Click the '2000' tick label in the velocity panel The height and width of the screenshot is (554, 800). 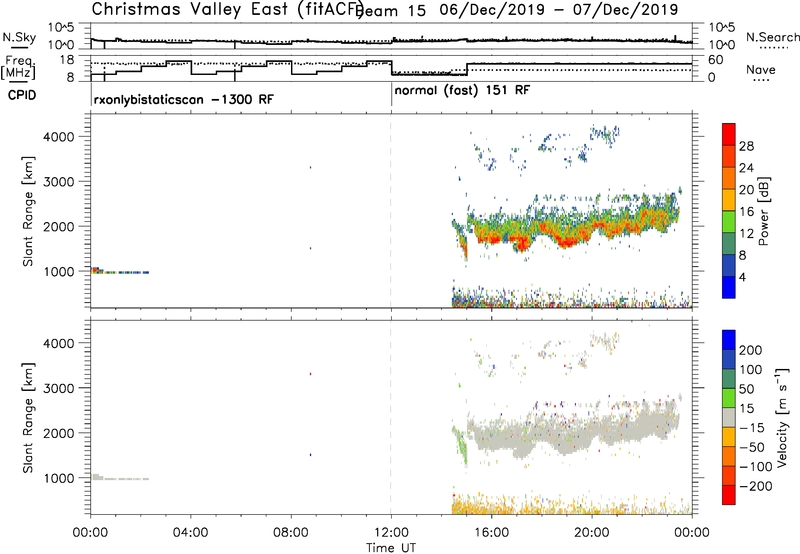[58, 433]
